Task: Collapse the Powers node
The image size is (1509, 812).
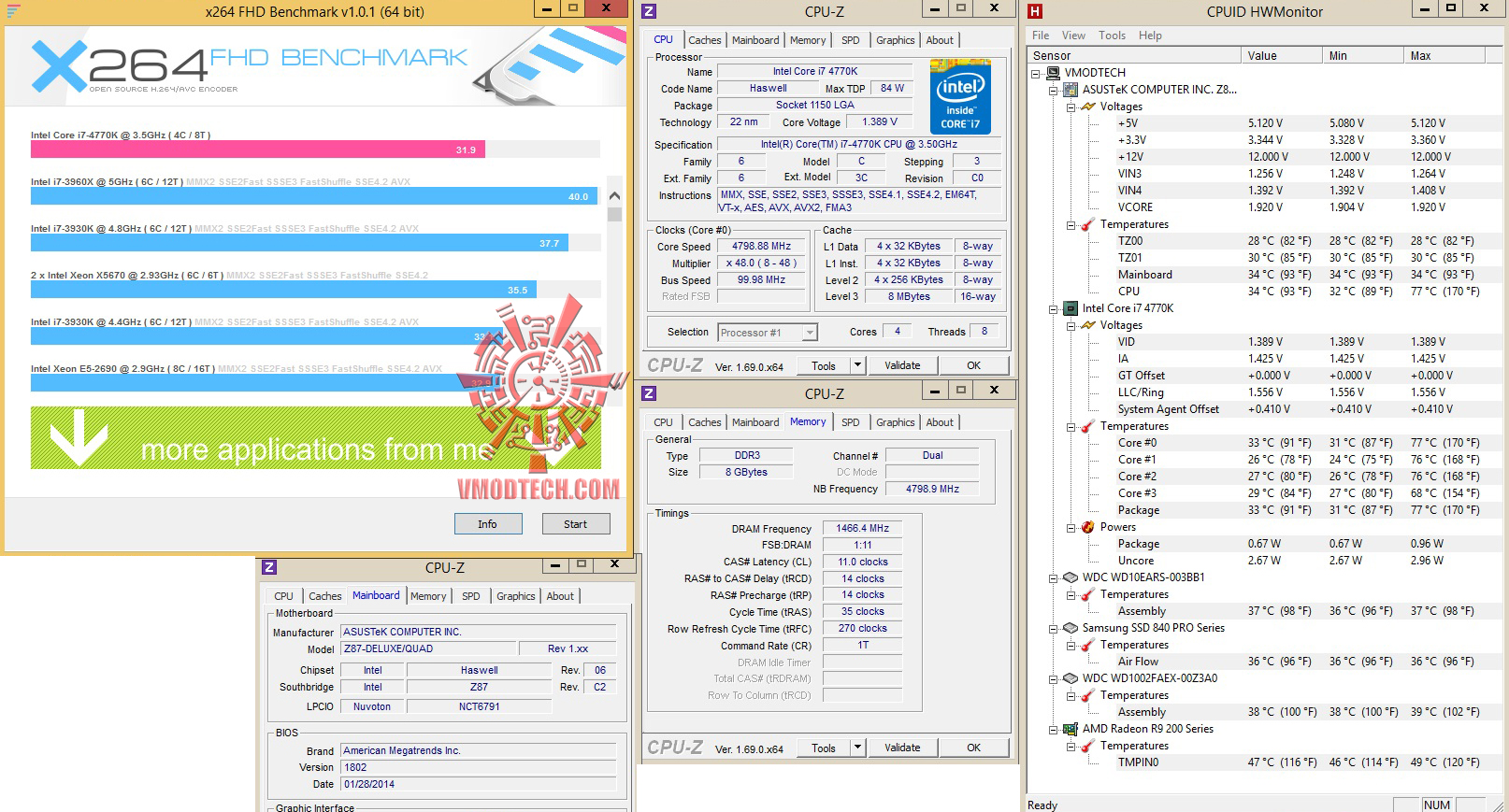Action: (1071, 527)
